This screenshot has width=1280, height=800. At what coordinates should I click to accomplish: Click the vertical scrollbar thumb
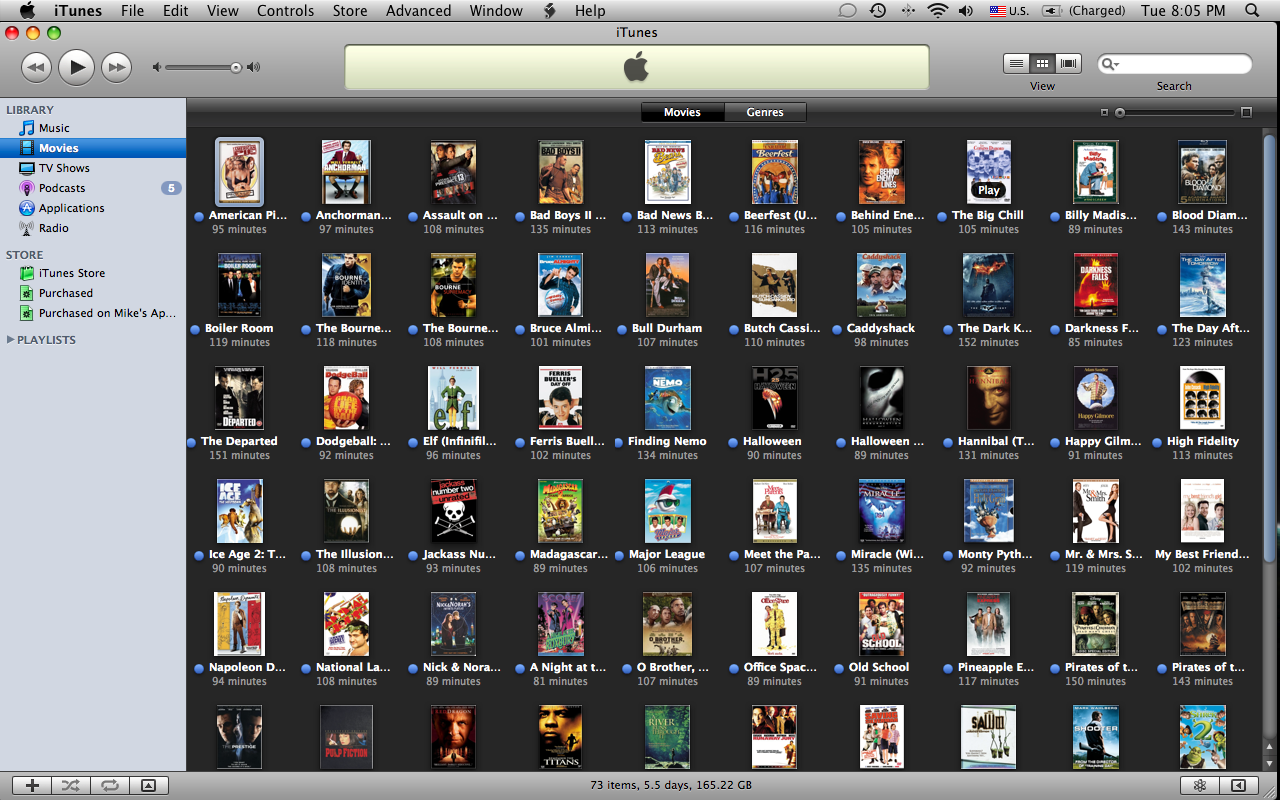[x=1270, y=350]
